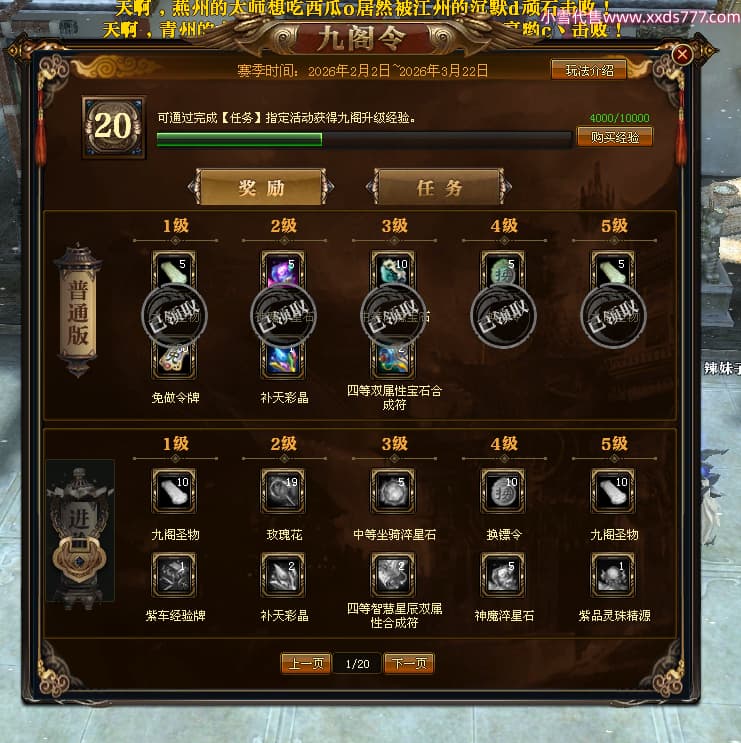Go to previous page with 上一页
Viewport: 741px width, 743px height.
306,663
